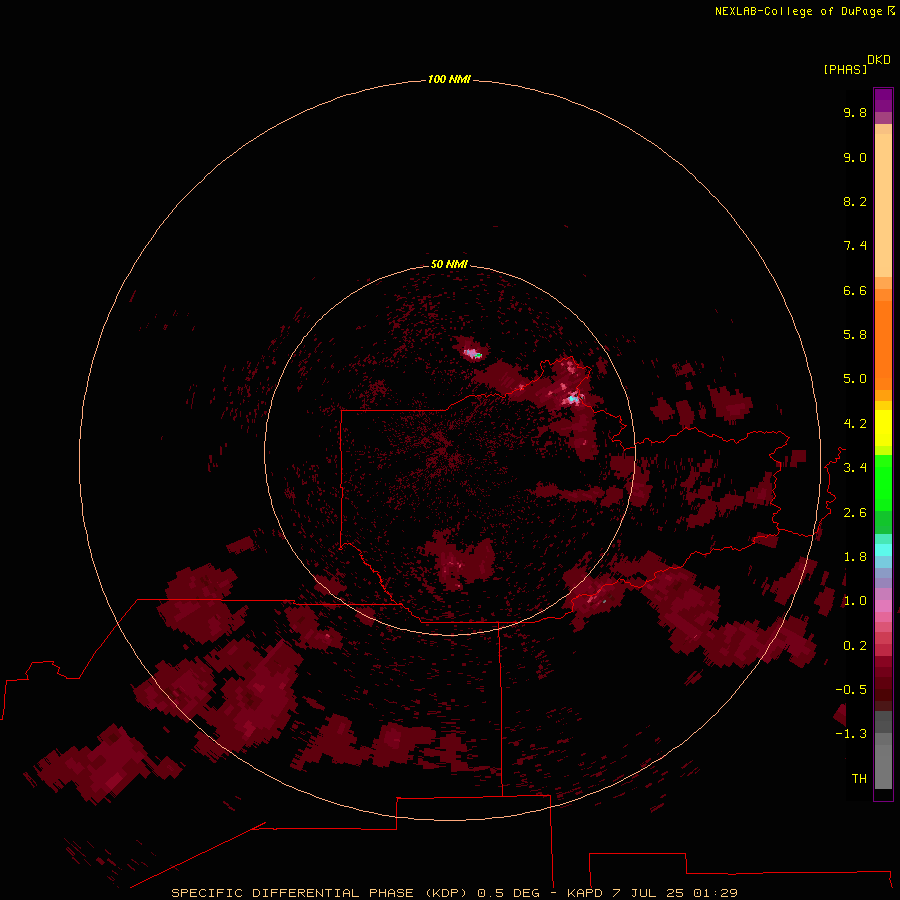The image size is (900, 900).
Task: Click the 4.2 scale value
Action: 855,424
